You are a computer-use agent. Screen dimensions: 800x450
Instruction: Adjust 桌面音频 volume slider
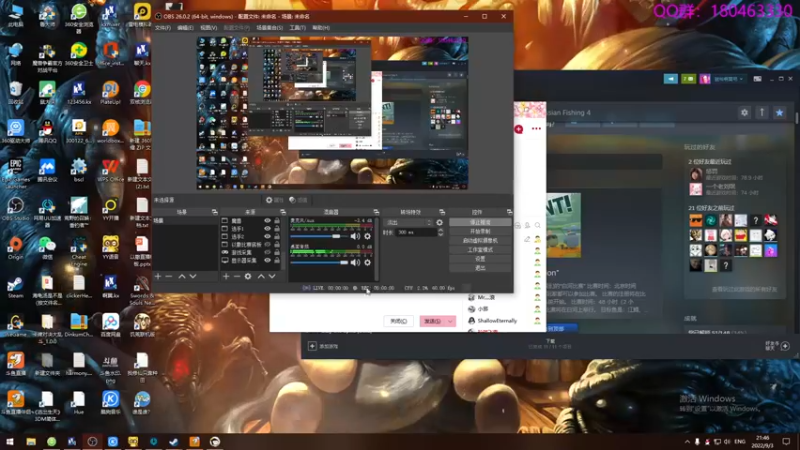[319, 262]
